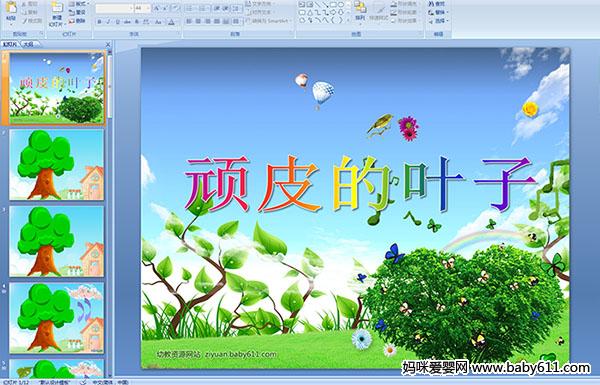Select the slide 2 tree thumbnail
The height and width of the screenshot is (385, 600).
57,165
